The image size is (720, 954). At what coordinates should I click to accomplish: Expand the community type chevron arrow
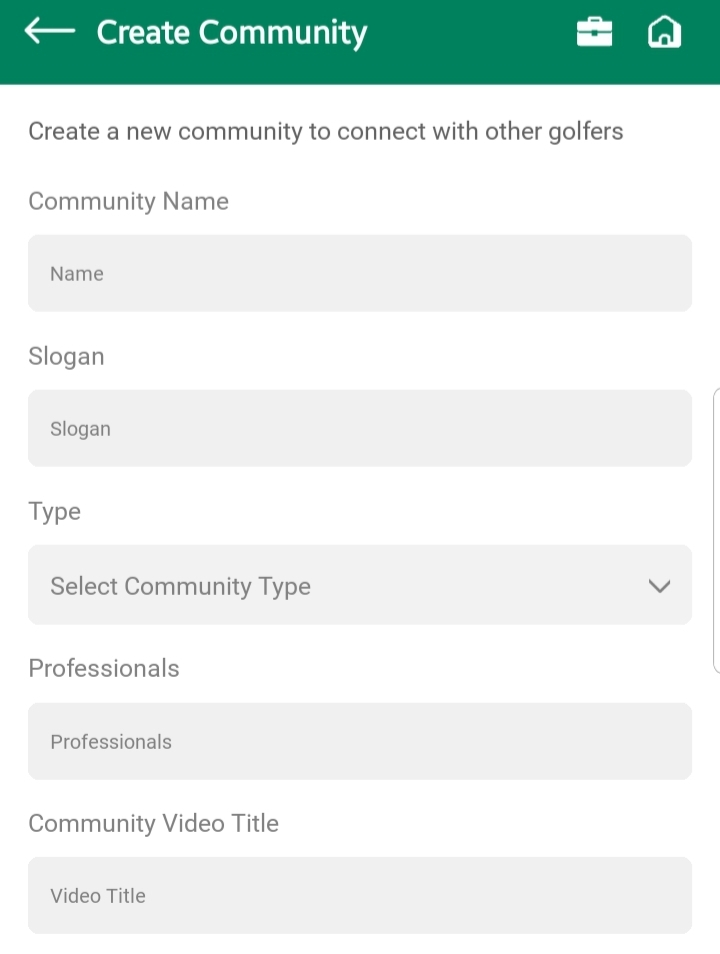coord(659,586)
